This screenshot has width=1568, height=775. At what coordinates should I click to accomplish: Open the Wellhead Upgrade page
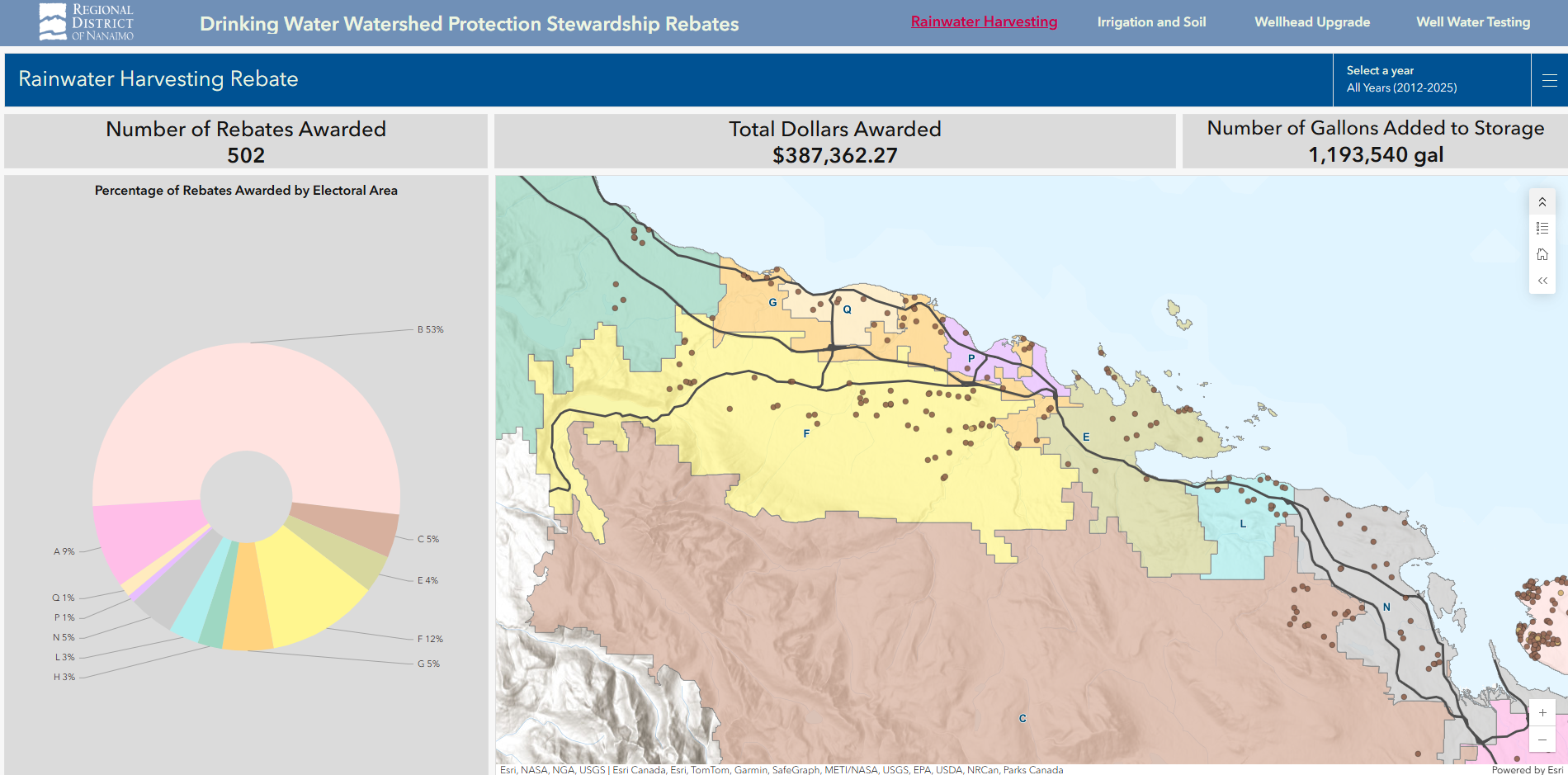pos(1311,22)
